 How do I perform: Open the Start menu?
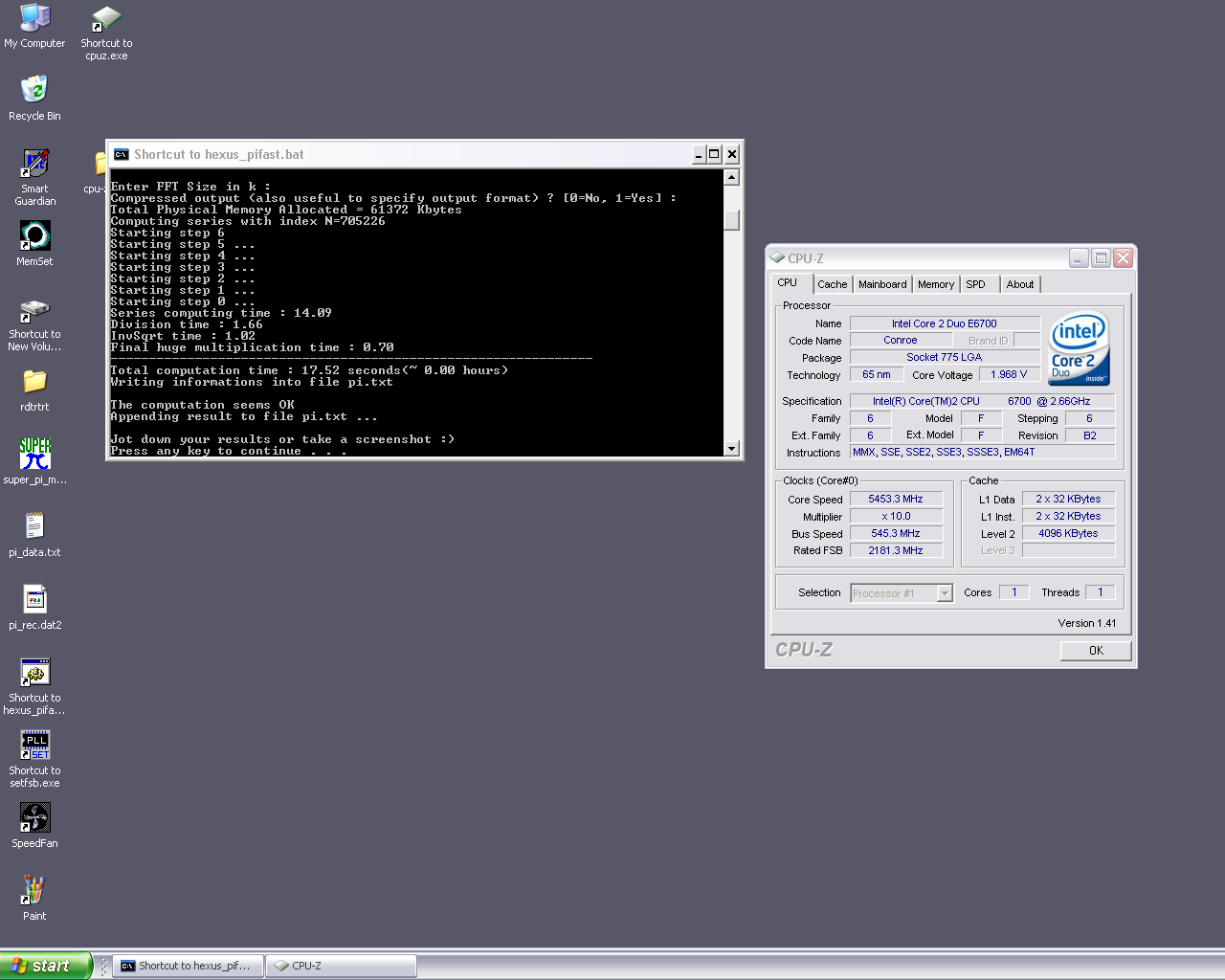point(45,966)
